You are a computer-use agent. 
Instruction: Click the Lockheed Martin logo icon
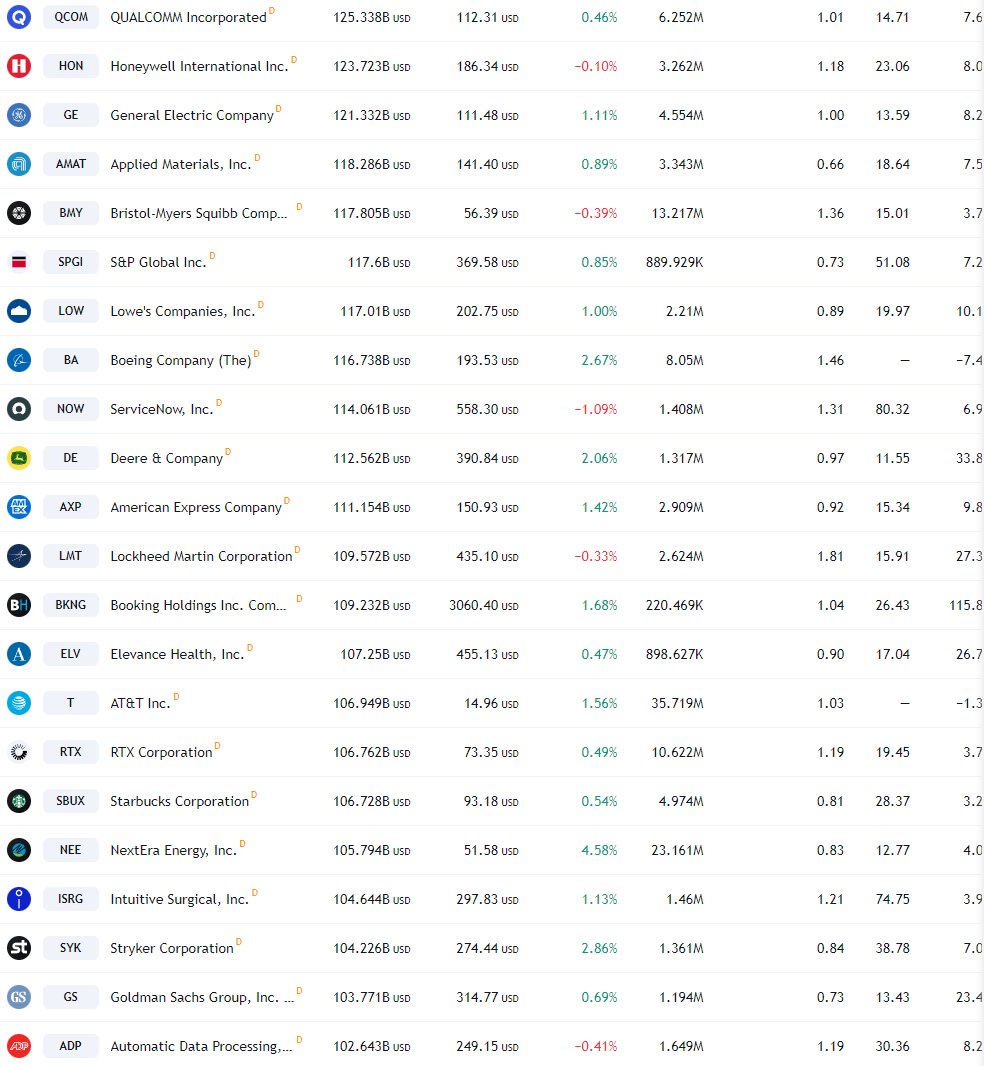point(19,555)
